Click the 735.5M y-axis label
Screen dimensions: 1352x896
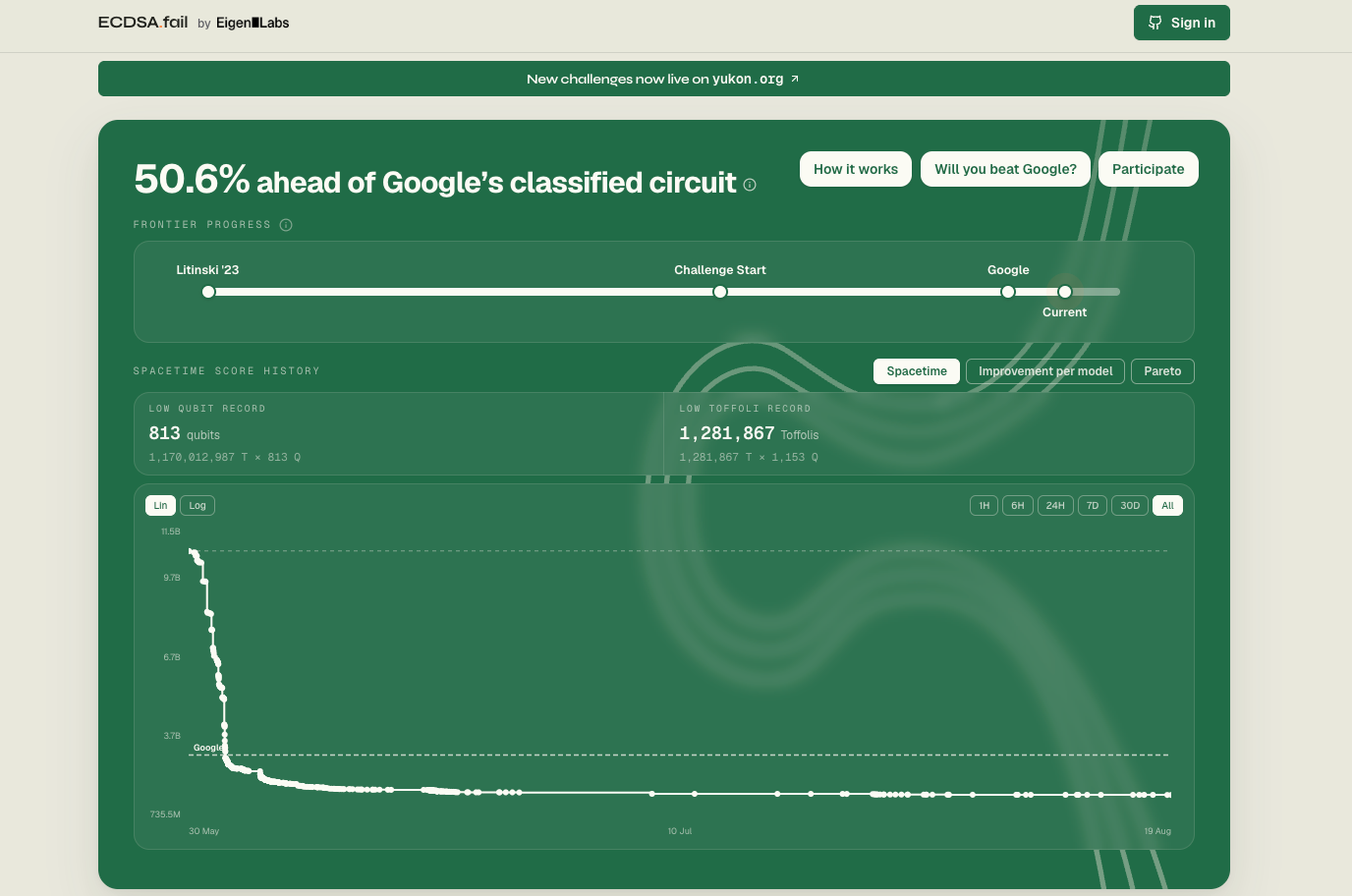pos(165,814)
